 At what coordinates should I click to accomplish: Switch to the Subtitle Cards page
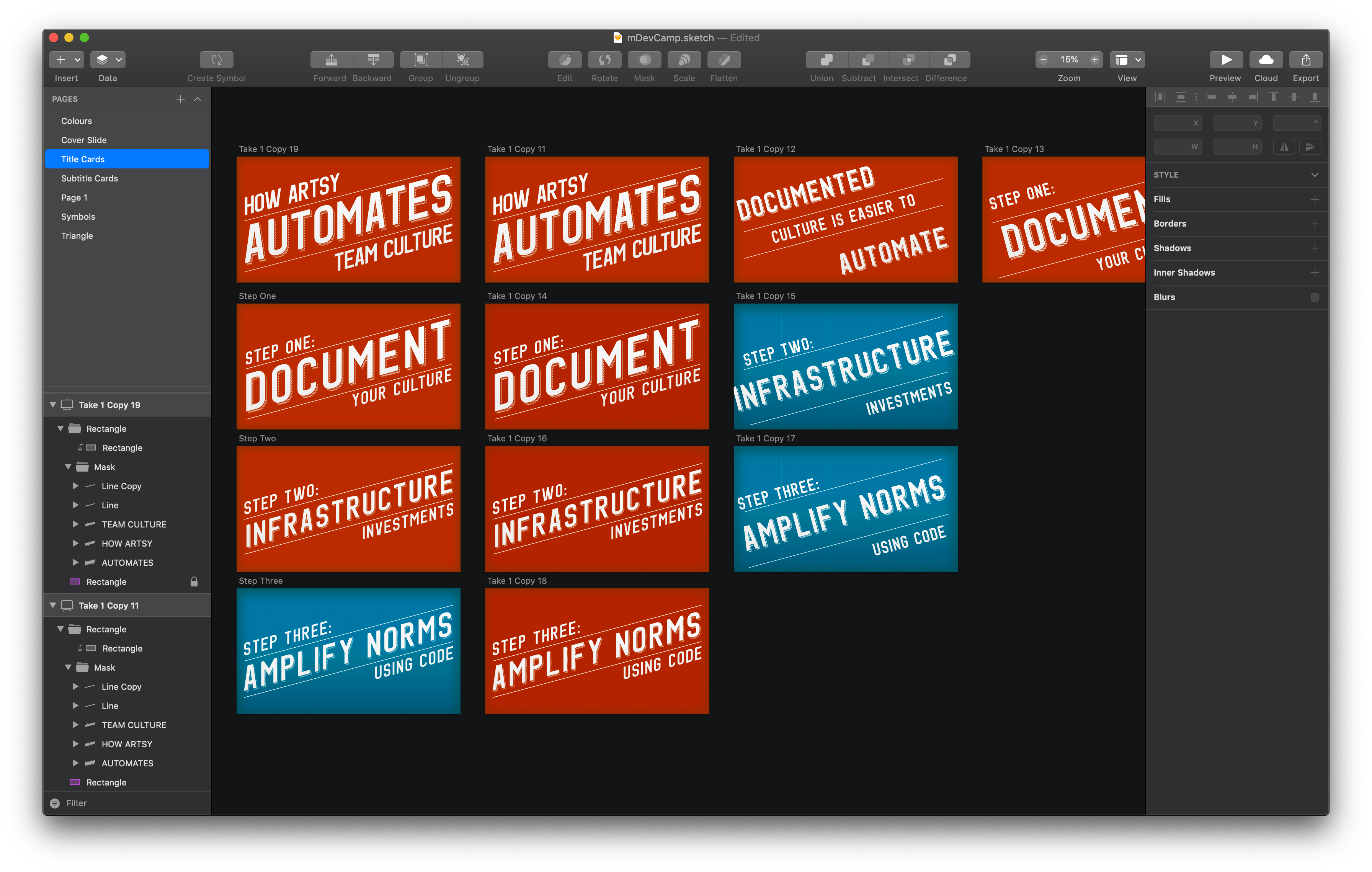(x=90, y=178)
